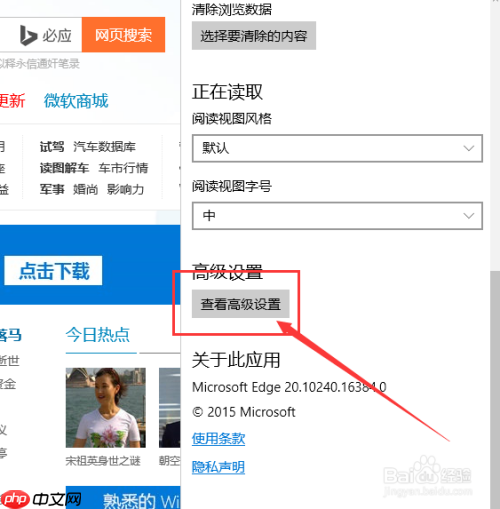Click the 查看高级设置 button
The height and width of the screenshot is (509, 500).
click(x=241, y=304)
